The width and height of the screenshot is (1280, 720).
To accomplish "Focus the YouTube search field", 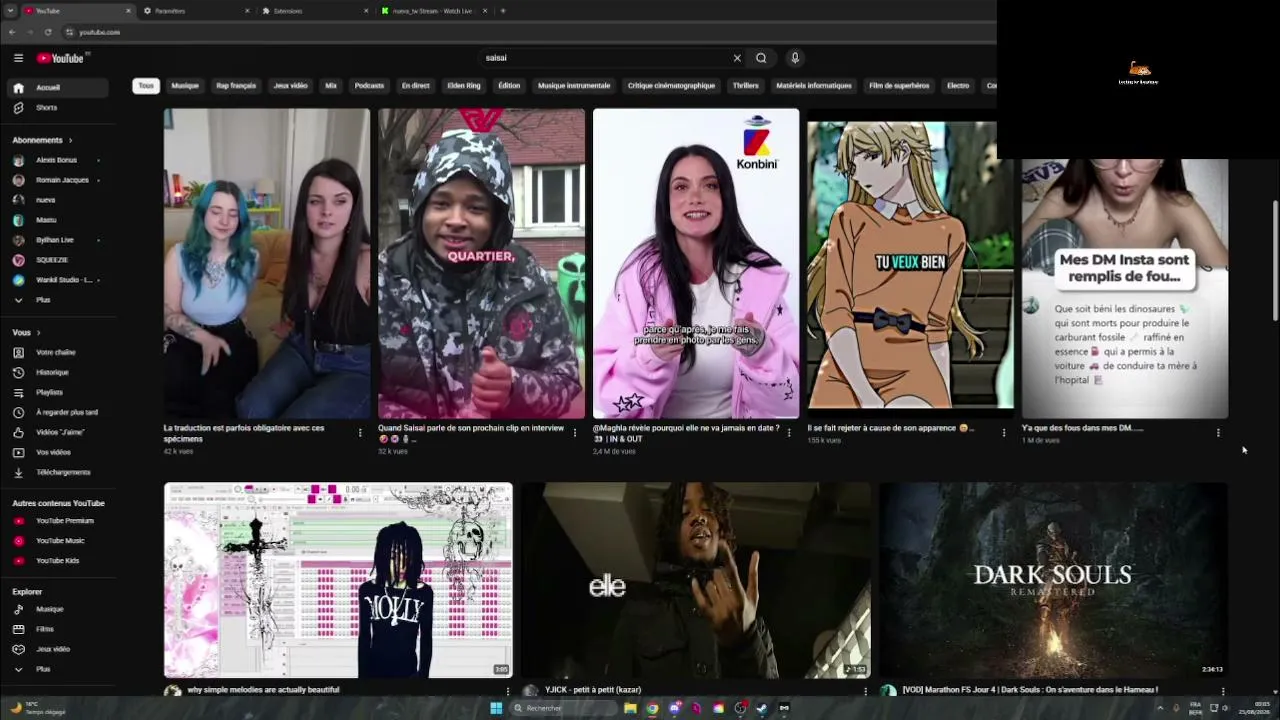I will pos(605,58).
